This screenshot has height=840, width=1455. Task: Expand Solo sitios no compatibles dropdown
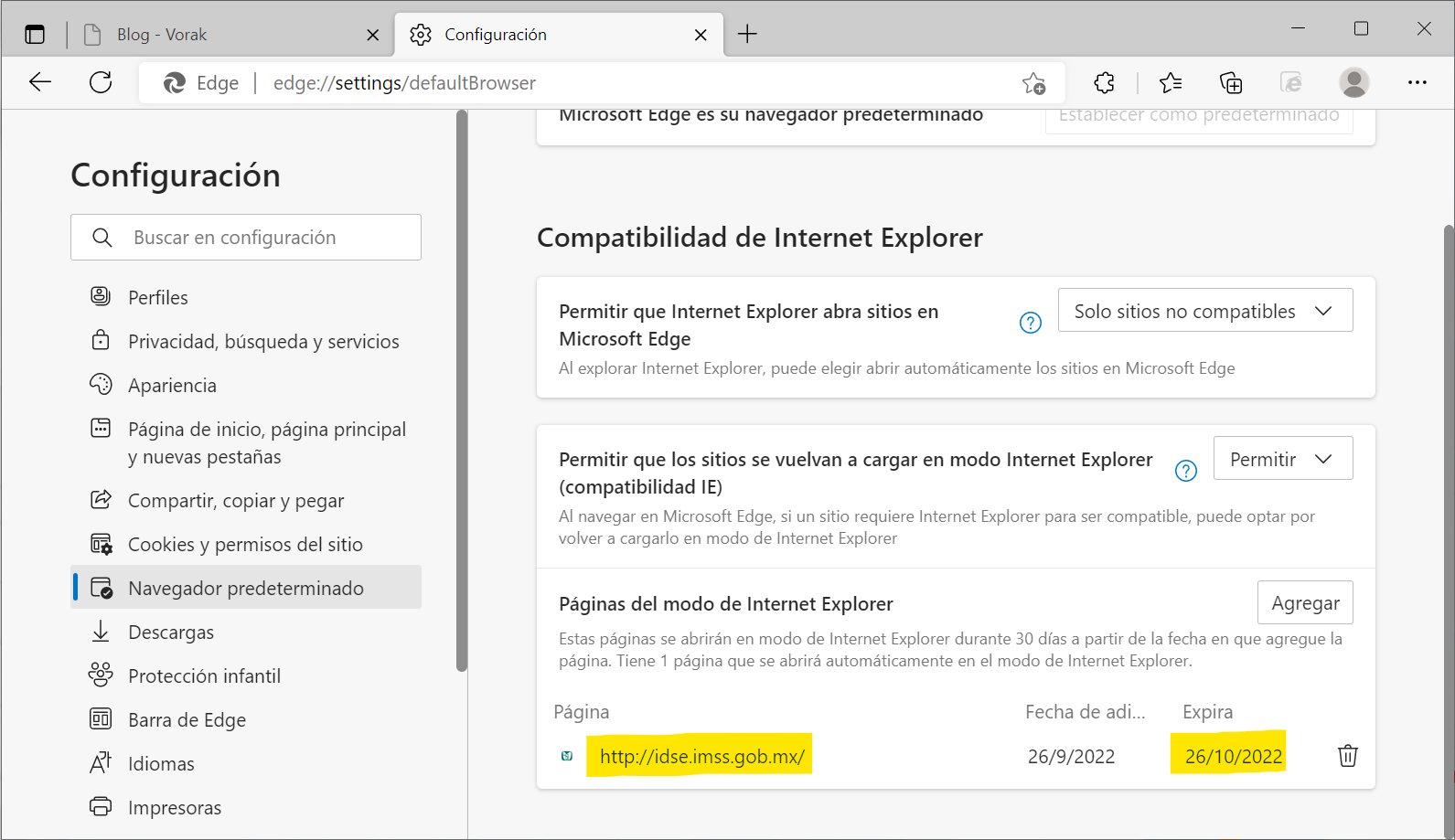1205,311
